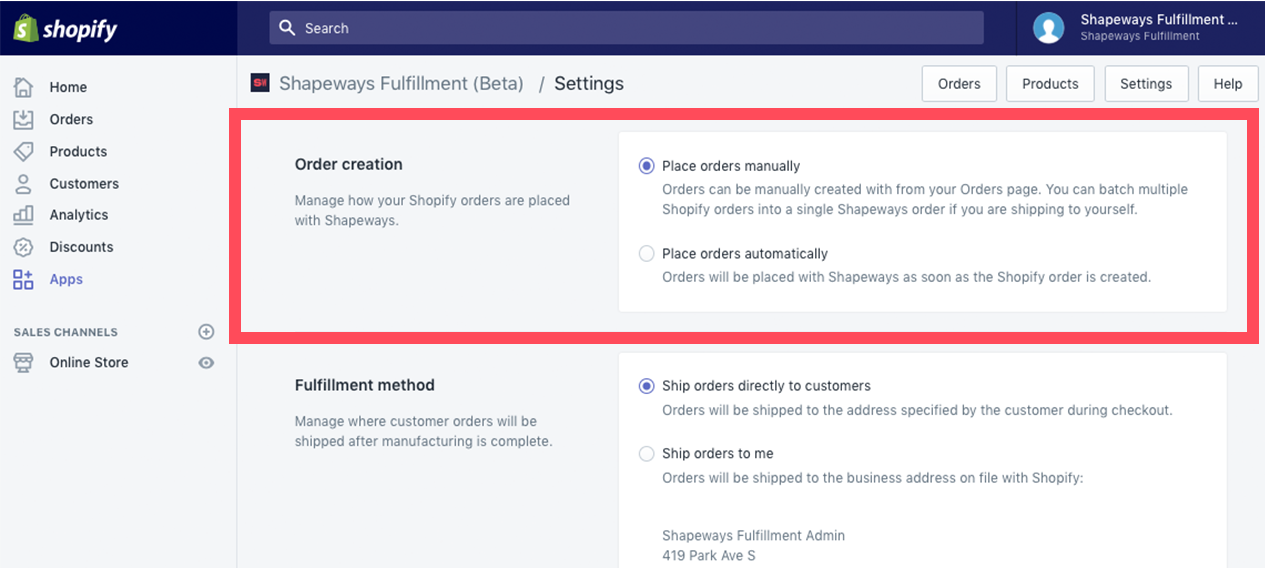Screen dimensions: 1265x568
Task: Click the Shopify logo
Action: (x=65, y=28)
